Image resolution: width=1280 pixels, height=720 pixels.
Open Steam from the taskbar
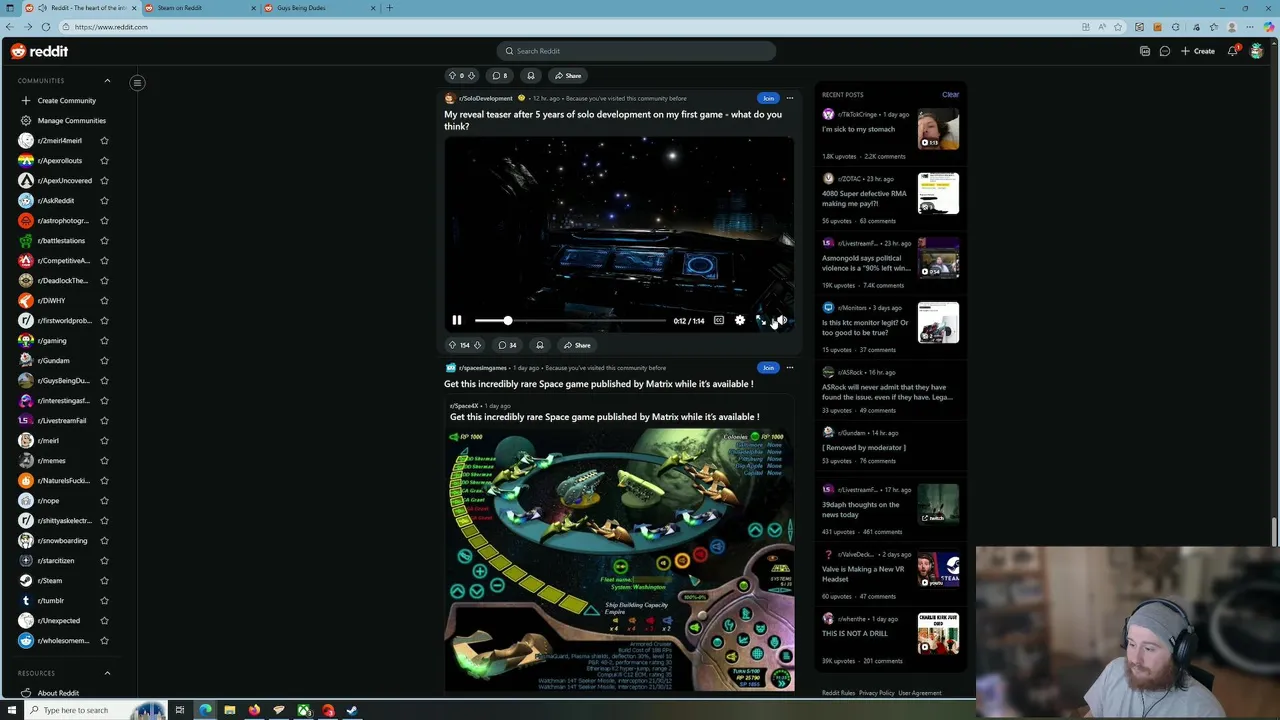click(x=352, y=710)
